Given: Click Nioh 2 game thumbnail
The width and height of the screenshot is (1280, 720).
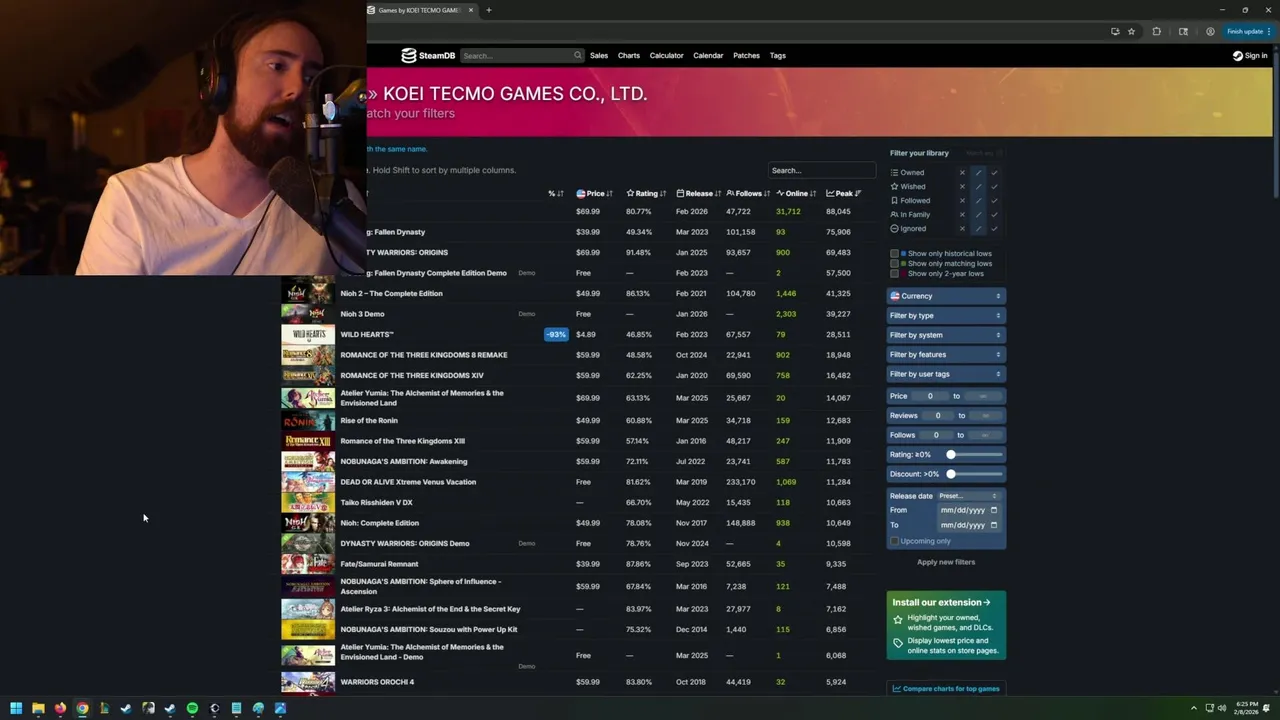Looking at the screenshot, I should coord(308,293).
